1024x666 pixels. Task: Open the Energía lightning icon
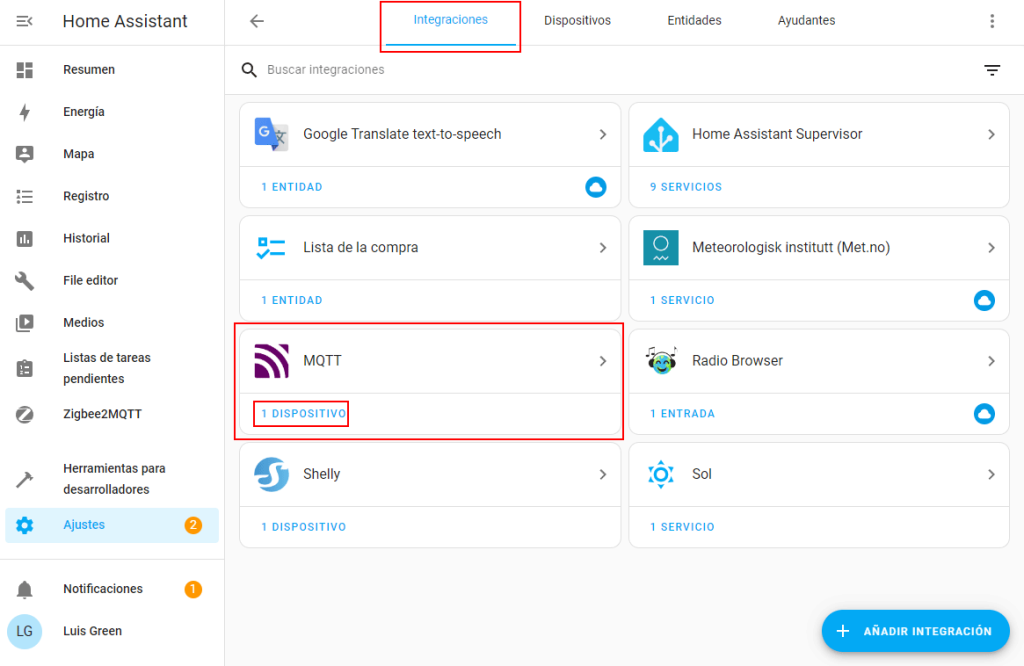click(x=25, y=112)
